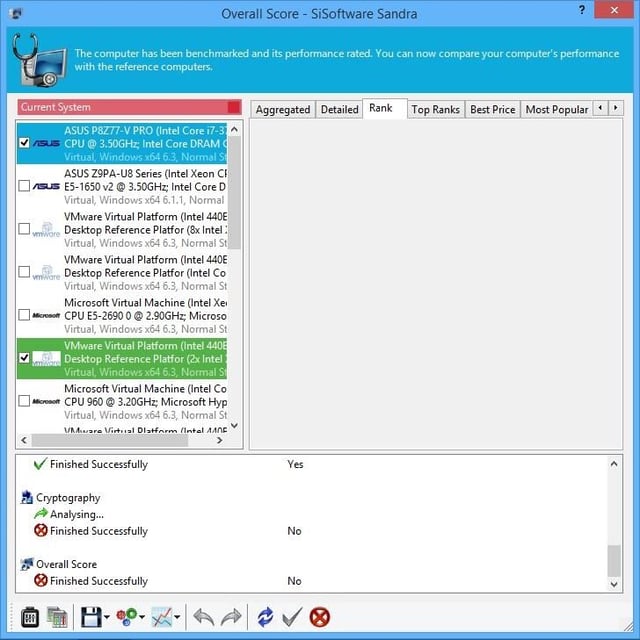Open the Most Popular tab
The width and height of the screenshot is (640, 640).
[x=557, y=109]
